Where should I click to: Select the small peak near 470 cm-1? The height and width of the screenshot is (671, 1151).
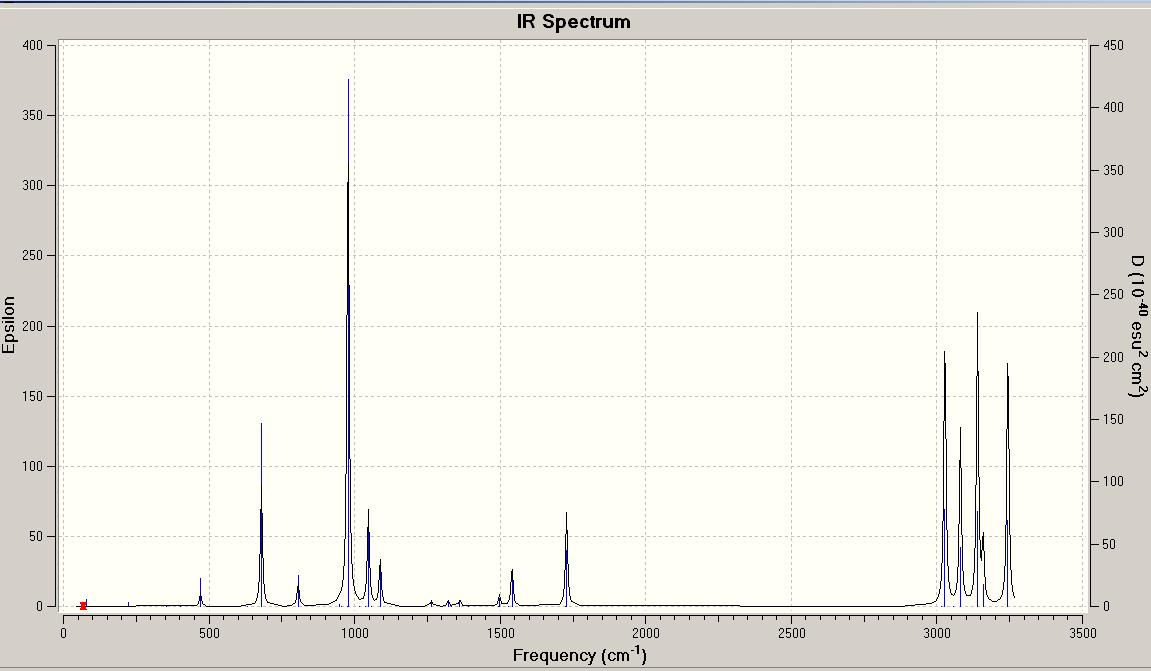click(x=200, y=592)
